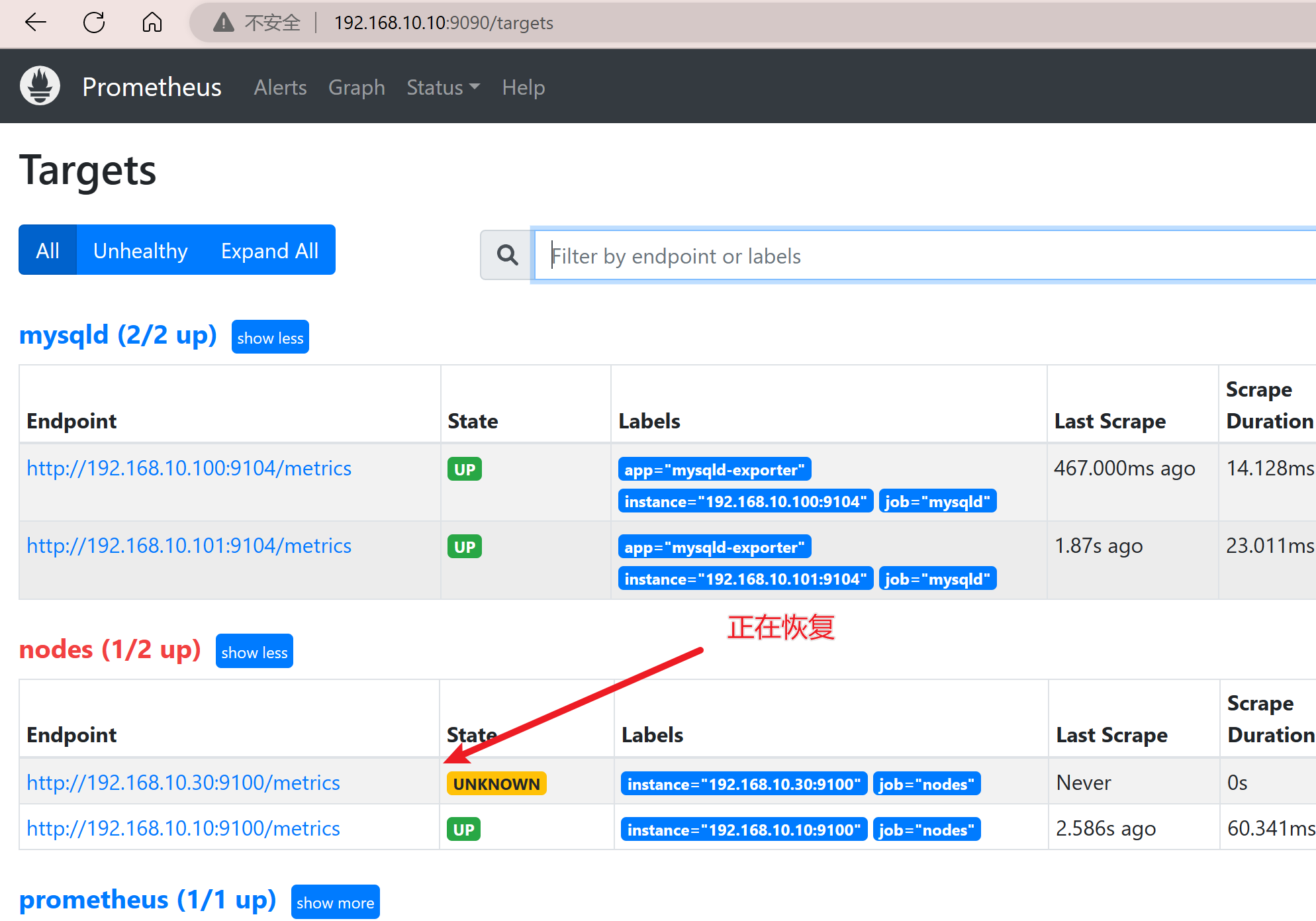Click the "1.87s ago" last scrape value

[1099, 546]
